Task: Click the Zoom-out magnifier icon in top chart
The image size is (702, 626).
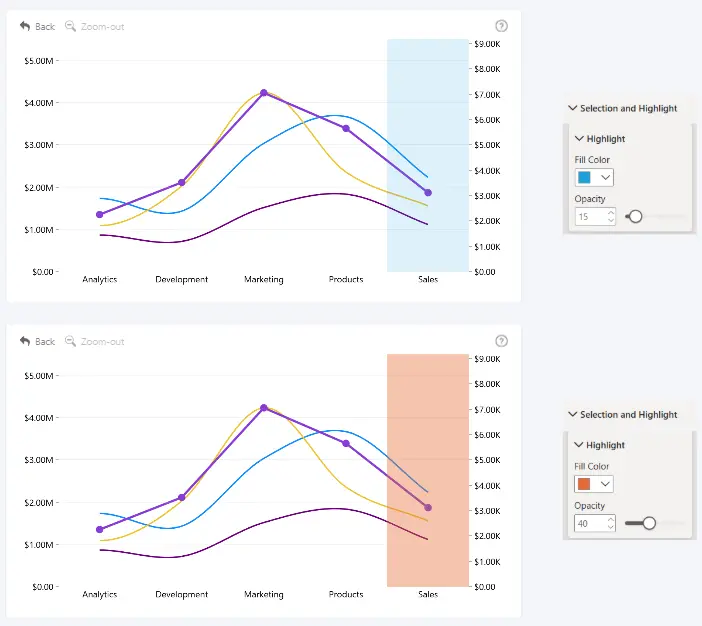Action: coord(70,26)
